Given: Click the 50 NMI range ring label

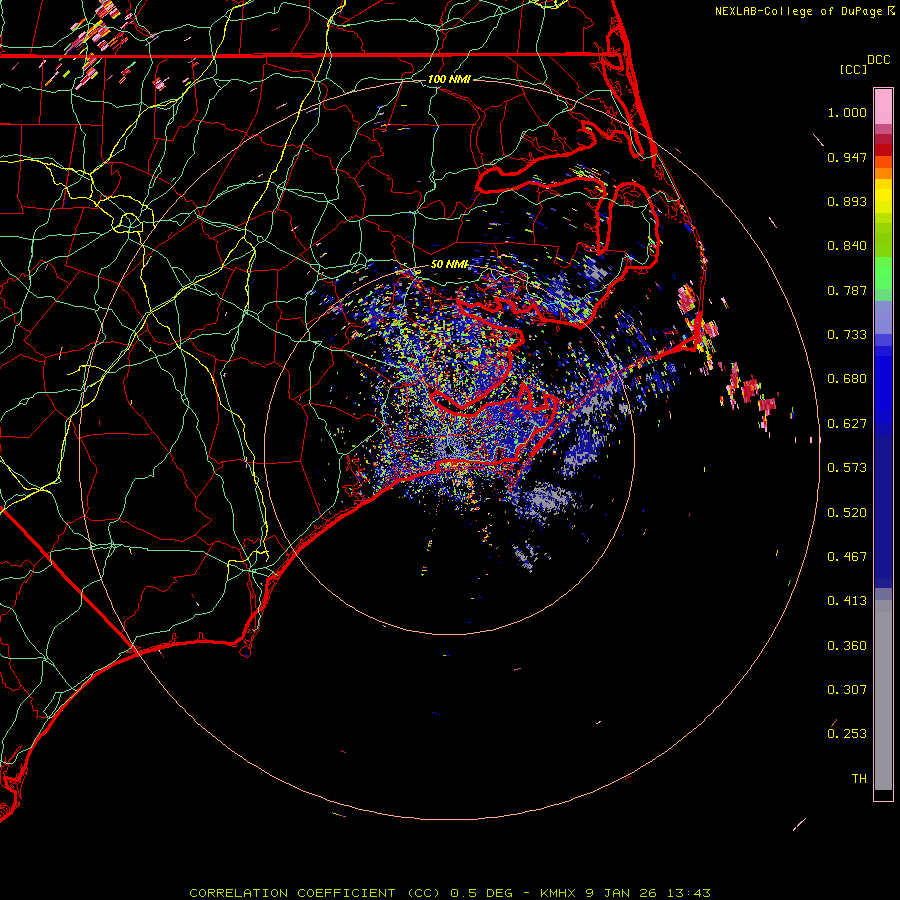Looking at the screenshot, I should pyautogui.click(x=449, y=264).
